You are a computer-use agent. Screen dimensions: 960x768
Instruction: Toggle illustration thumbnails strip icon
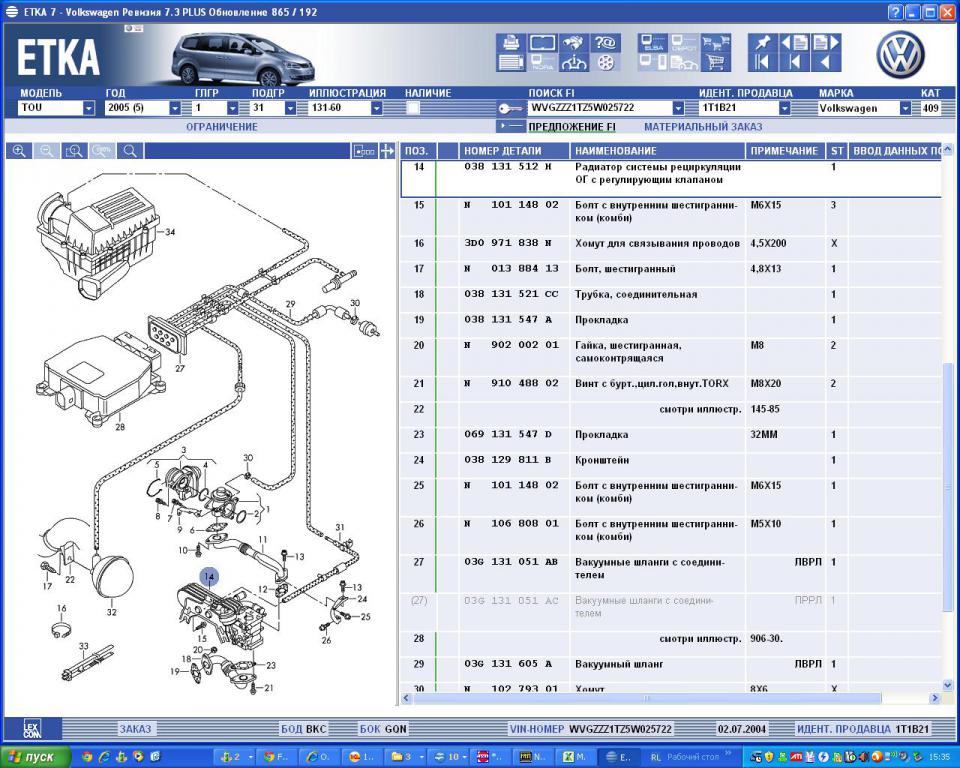364,151
